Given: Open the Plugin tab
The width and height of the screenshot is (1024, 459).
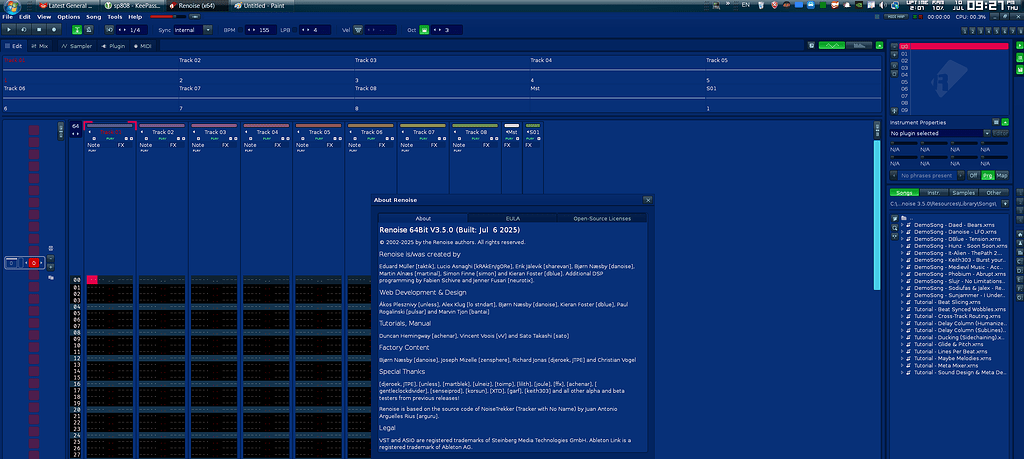Looking at the screenshot, I should click(x=112, y=46).
